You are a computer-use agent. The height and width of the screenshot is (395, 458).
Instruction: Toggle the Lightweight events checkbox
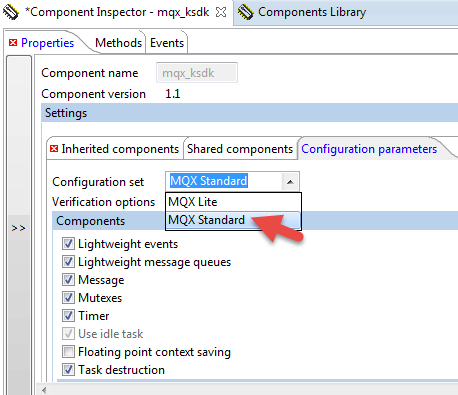tap(68, 244)
